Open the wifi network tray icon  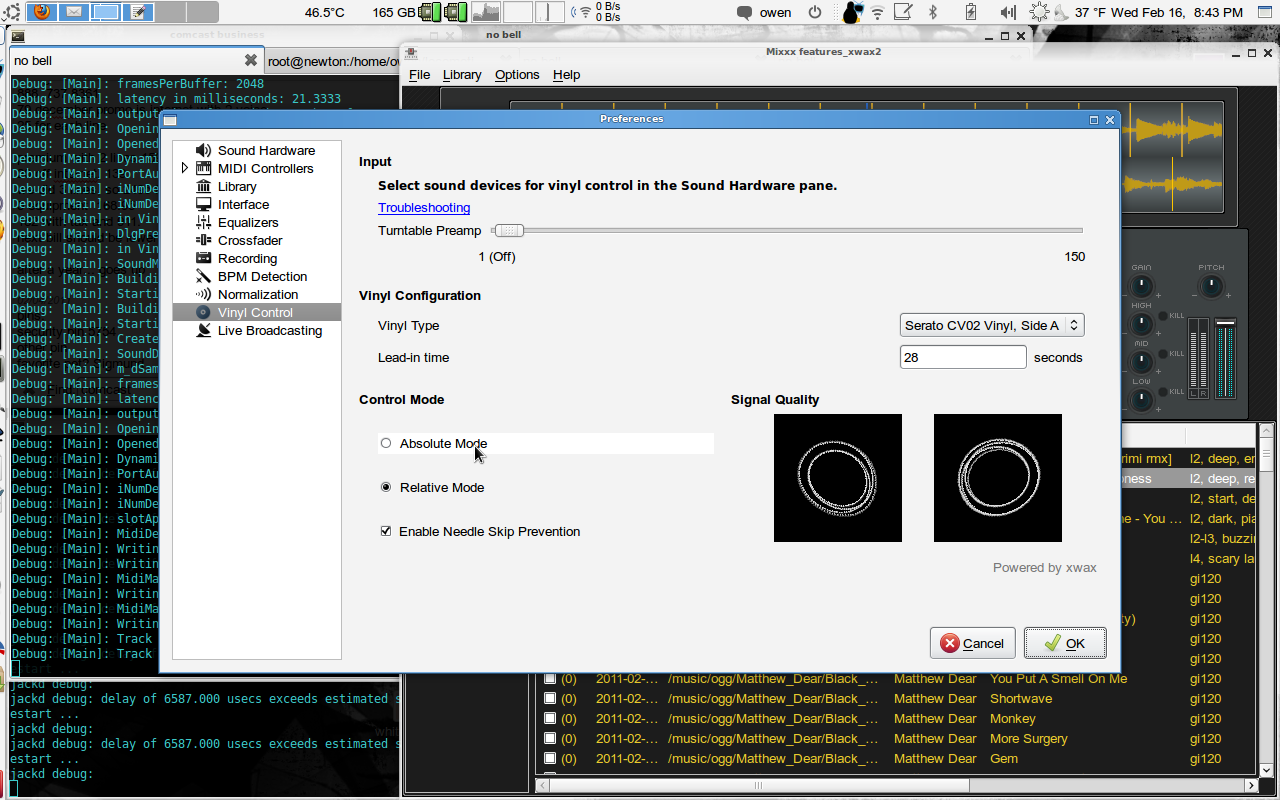(877, 12)
